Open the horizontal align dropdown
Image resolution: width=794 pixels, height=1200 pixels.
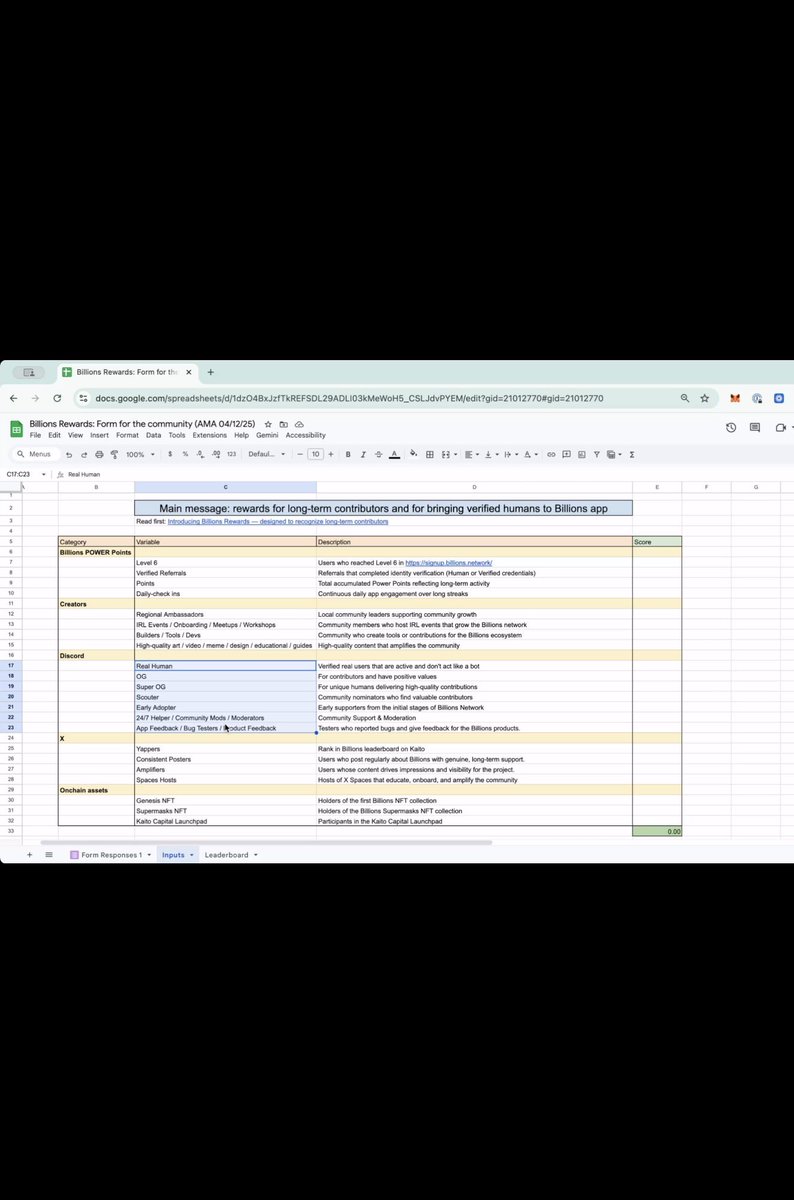tap(471, 454)
